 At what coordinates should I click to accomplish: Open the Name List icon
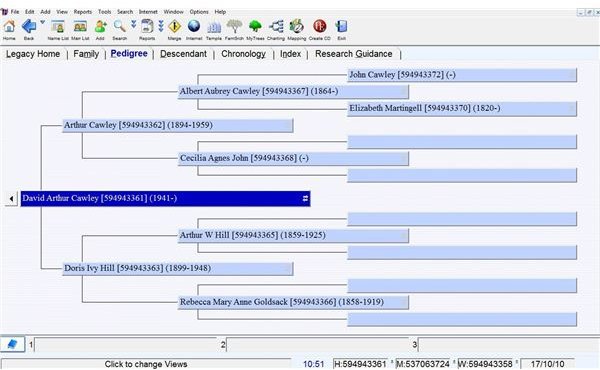coord(58,27)
